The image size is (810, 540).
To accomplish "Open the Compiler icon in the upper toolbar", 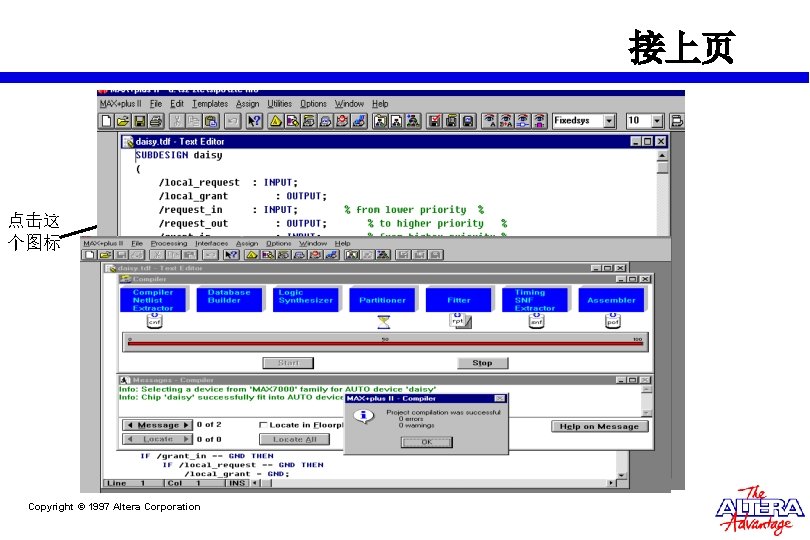I will [x=309, y=121].
